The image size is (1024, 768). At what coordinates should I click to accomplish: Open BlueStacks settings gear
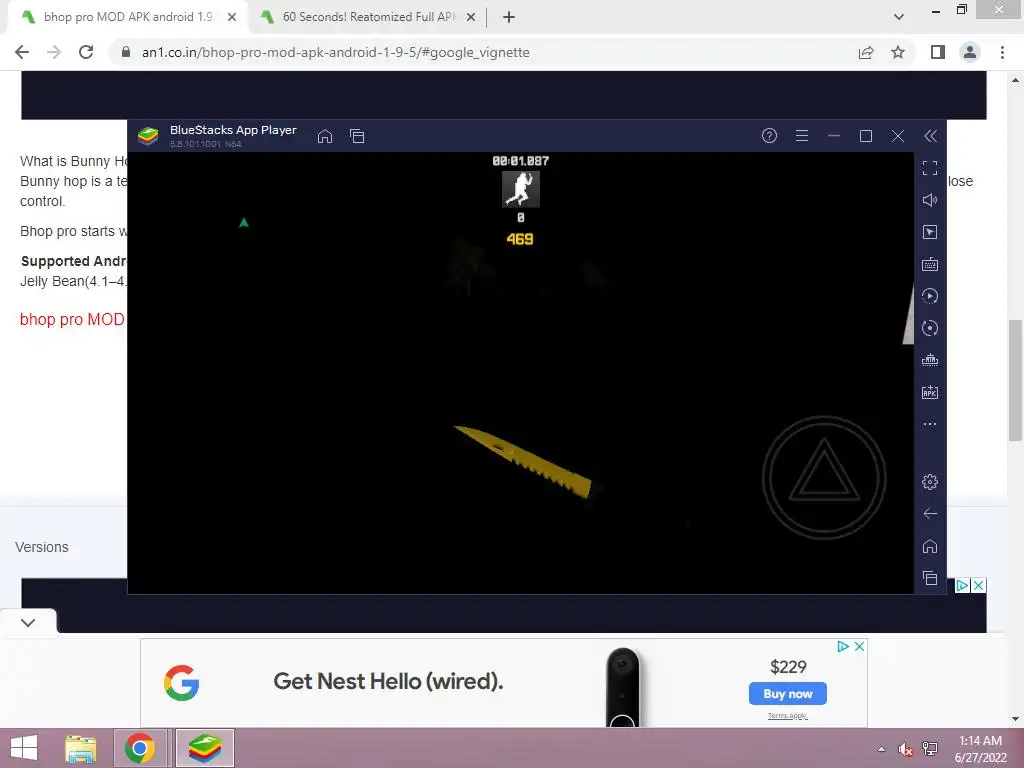point(930,482)
